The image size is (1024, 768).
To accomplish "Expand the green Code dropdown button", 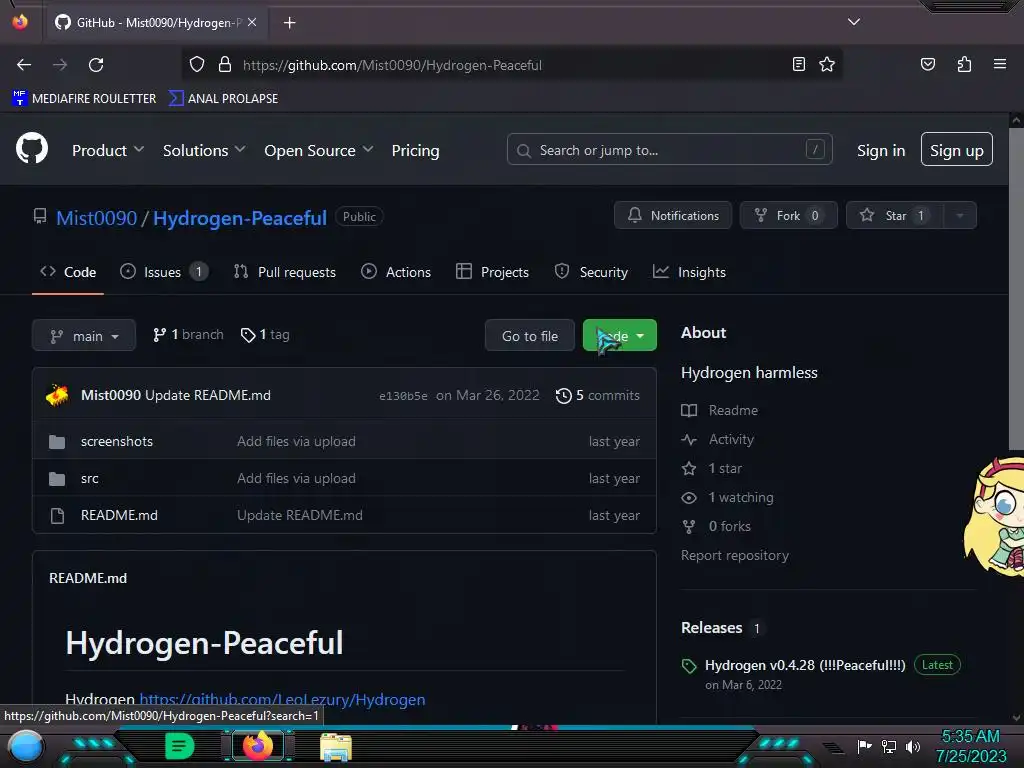I will (x=619, y=335).
